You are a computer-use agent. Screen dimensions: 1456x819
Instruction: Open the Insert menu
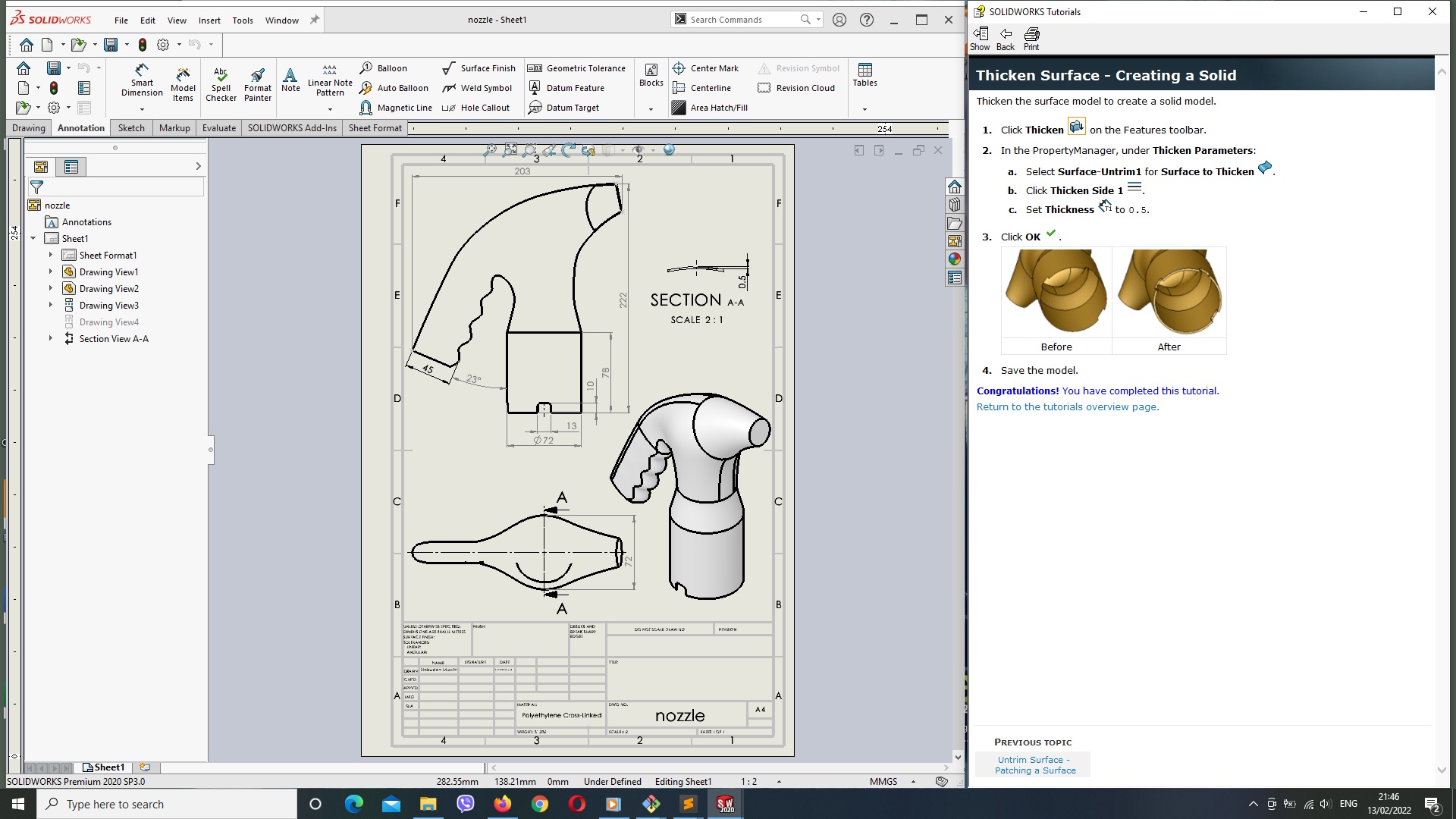[x=209, y=20]
